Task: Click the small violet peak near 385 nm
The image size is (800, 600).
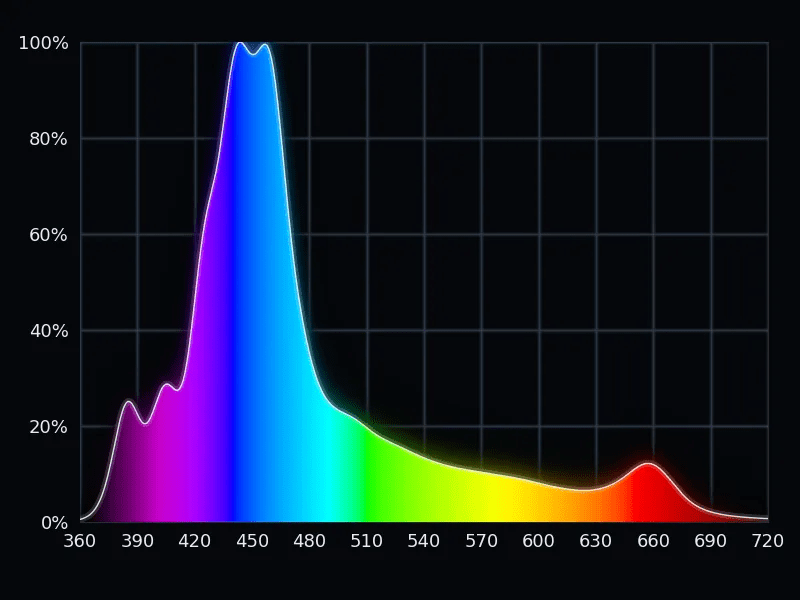Action: tap(129, 402)
